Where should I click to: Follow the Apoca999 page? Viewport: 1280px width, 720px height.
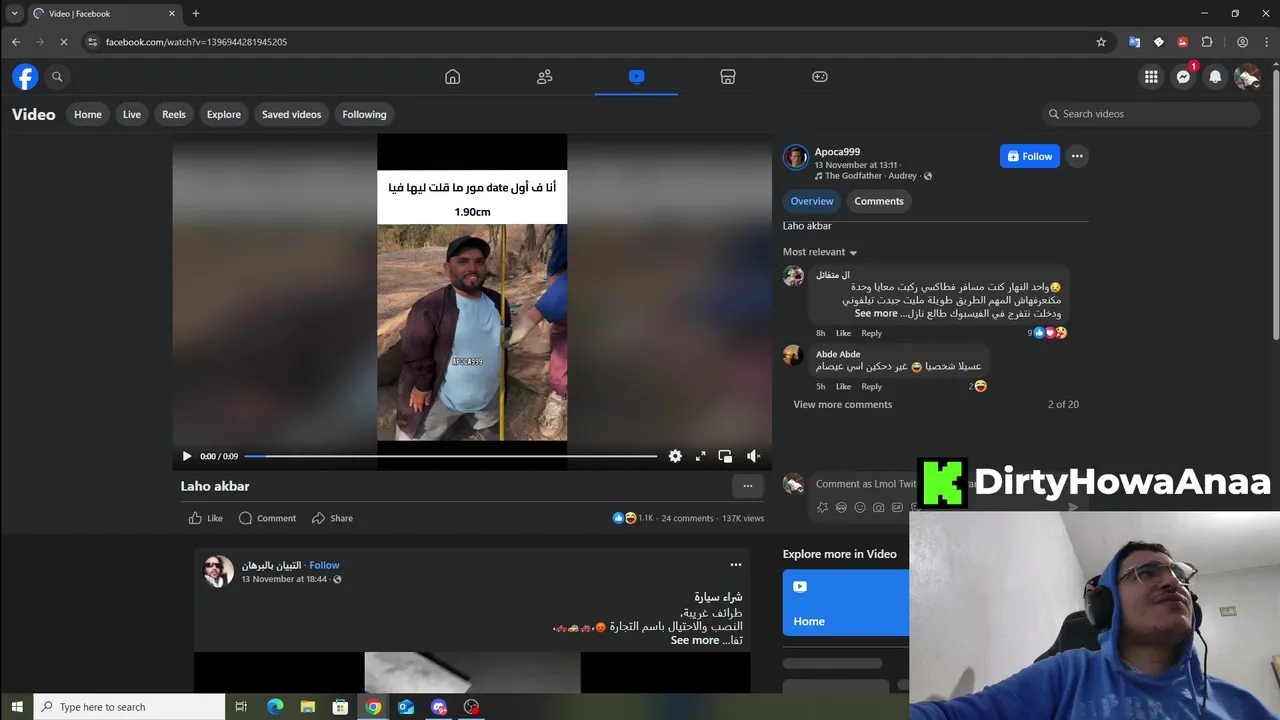pyautogui.click(x=1030, y=156)
